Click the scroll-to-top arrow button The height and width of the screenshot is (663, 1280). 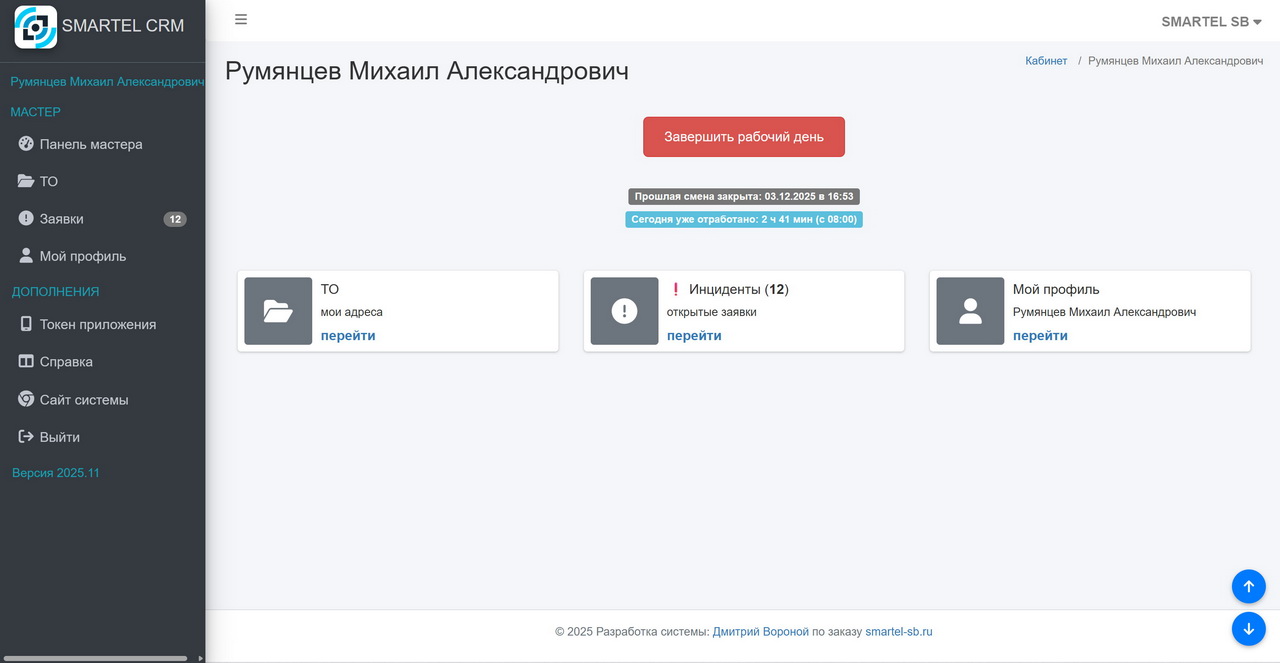point(1248,586)
